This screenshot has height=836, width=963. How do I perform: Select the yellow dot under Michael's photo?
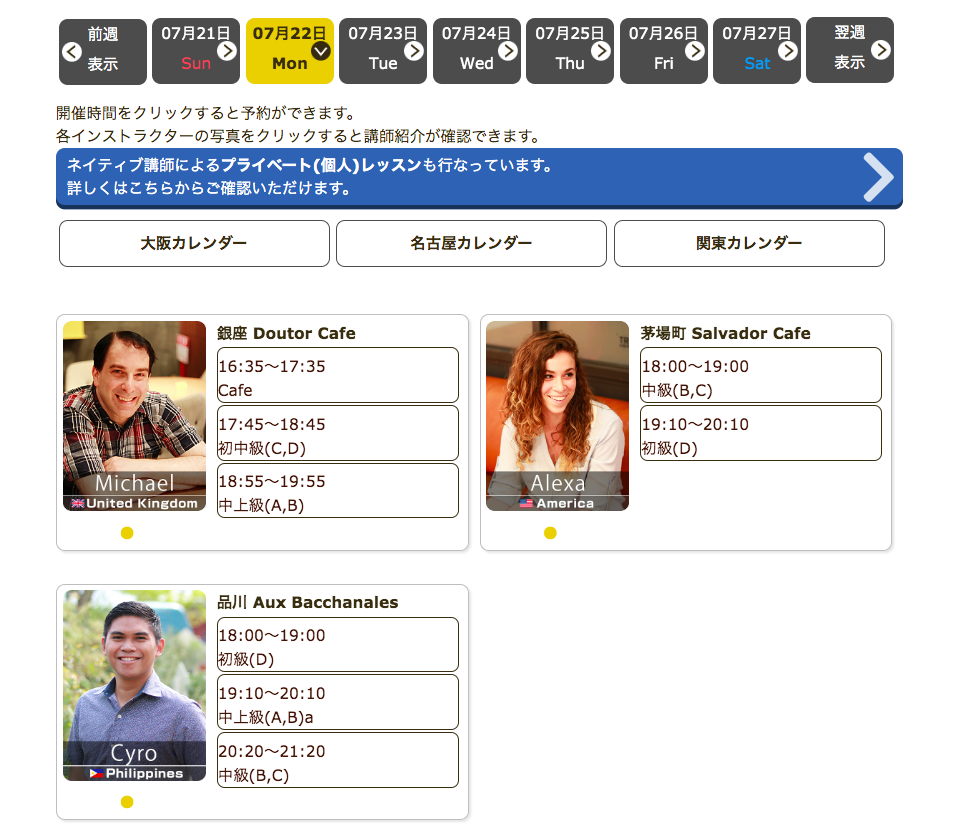click(x=127, y=533)
